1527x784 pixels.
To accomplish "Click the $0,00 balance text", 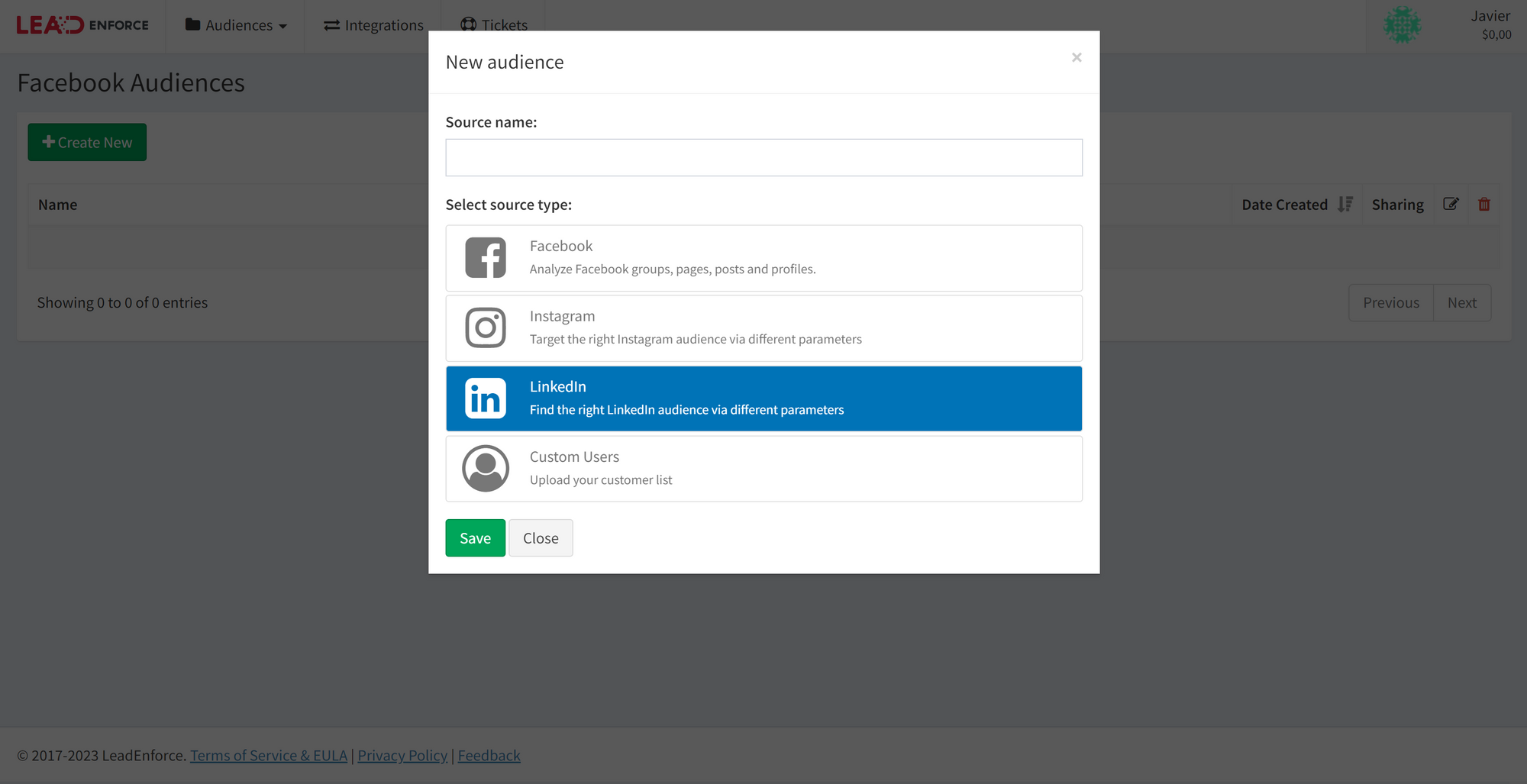I will tap(1496, 34).
